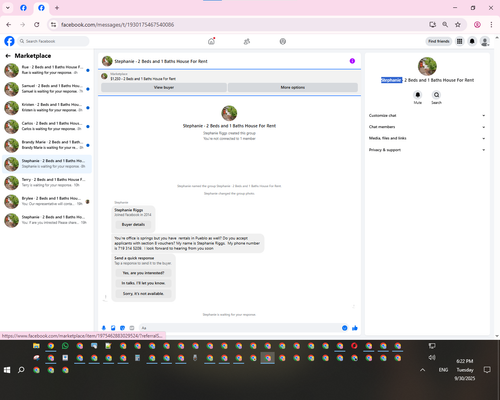Open Chrome zoom magnifier in address bar
This screenshot has width=500, height=400.
pyautogui.click(x=445, y=25)
